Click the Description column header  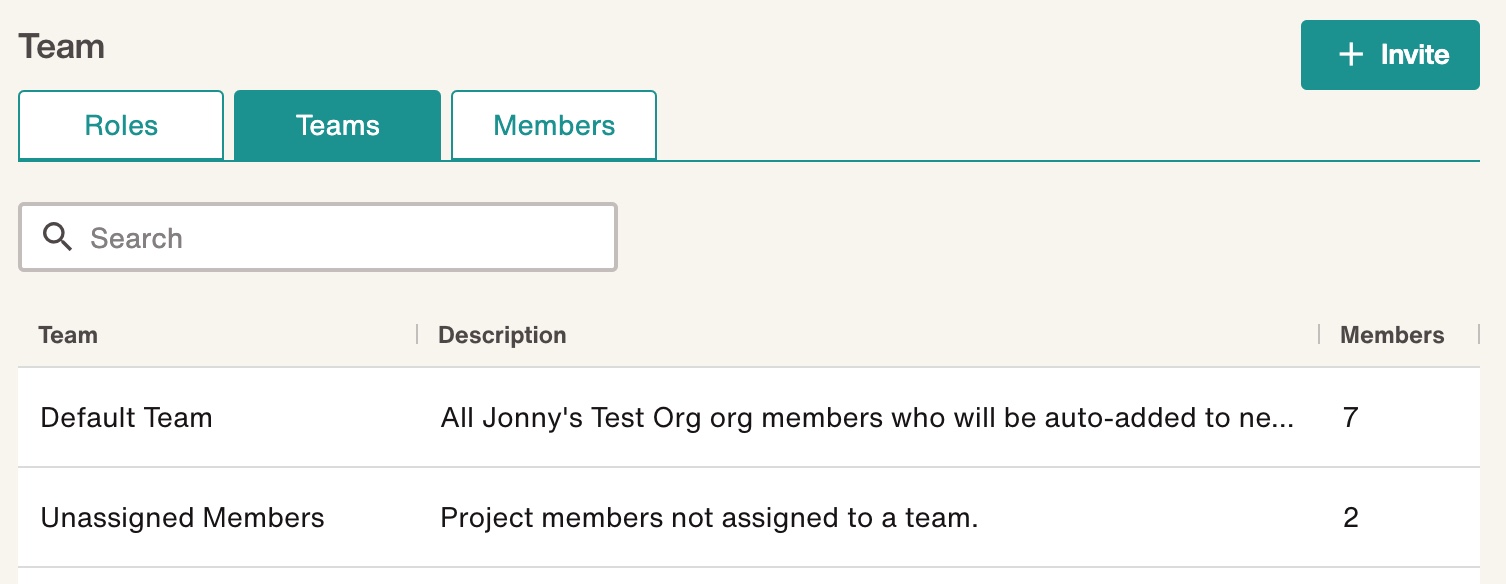click(x=501, y=335)
